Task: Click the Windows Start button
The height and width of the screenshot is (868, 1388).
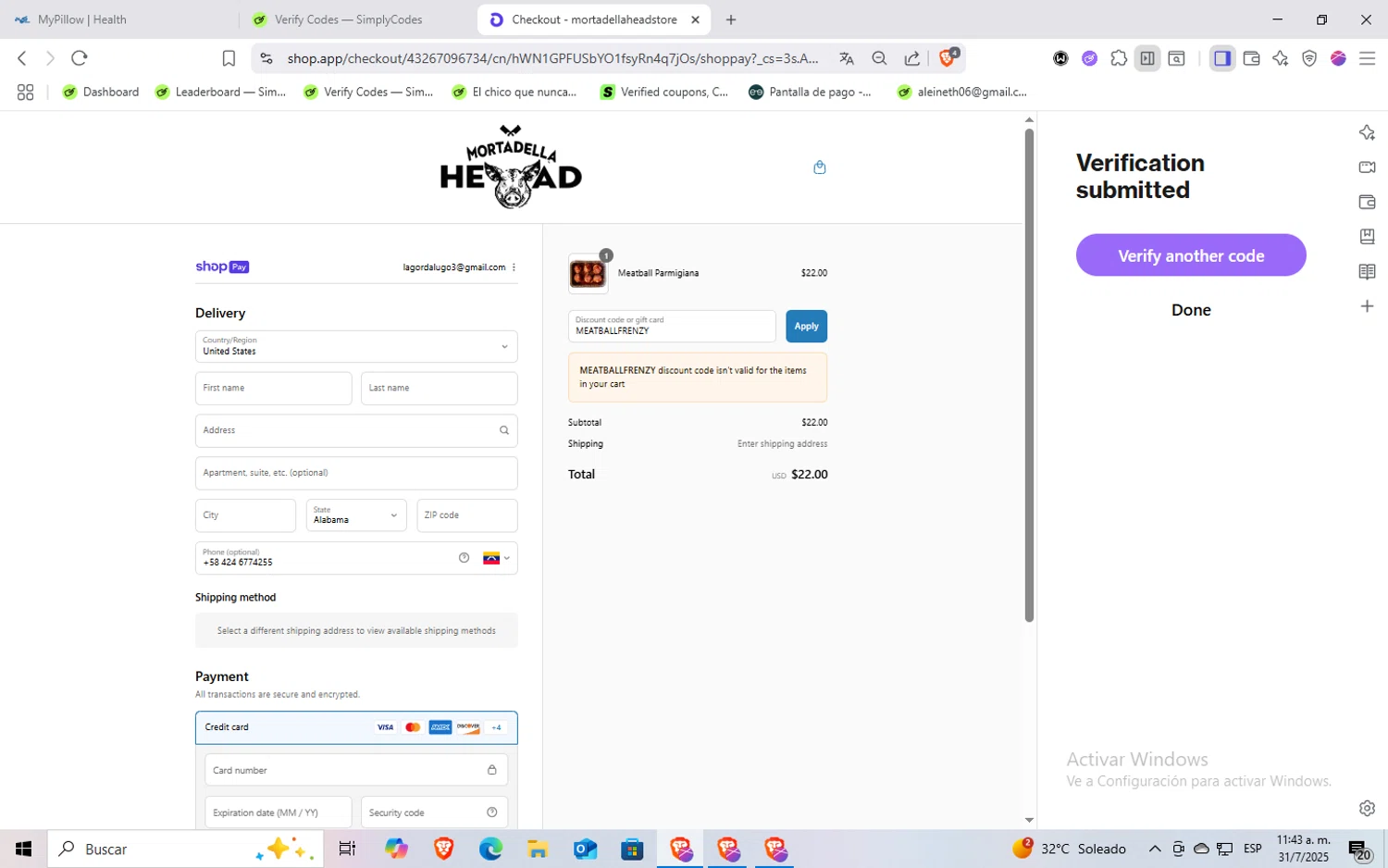Action: (x=24, y=849)
